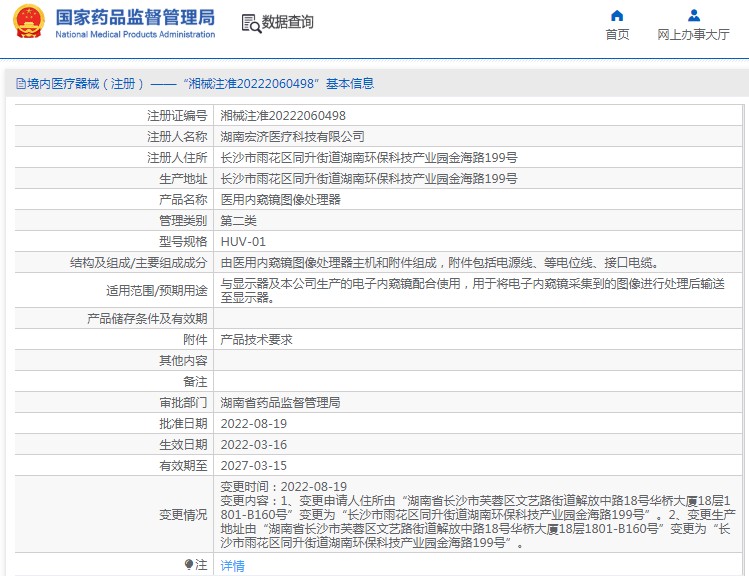Open the 数据查询 magnifier icon

click(251, 23)
